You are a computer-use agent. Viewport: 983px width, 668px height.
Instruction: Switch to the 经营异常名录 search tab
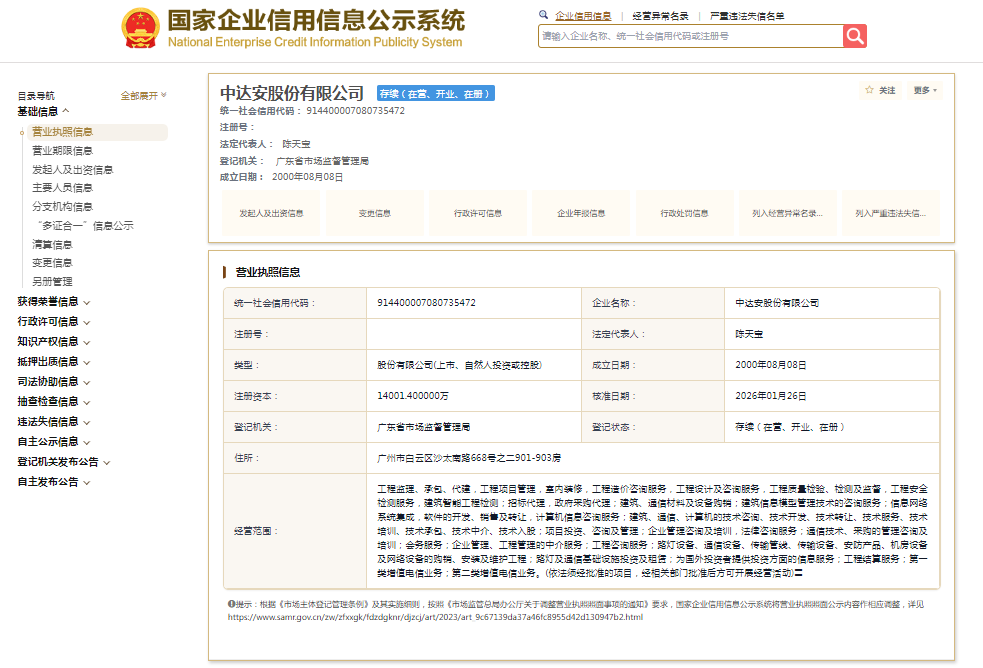660,16
